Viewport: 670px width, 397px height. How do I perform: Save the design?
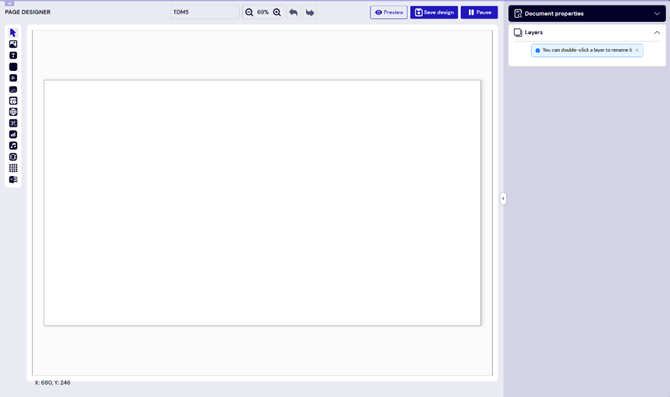tap(434, 12)
